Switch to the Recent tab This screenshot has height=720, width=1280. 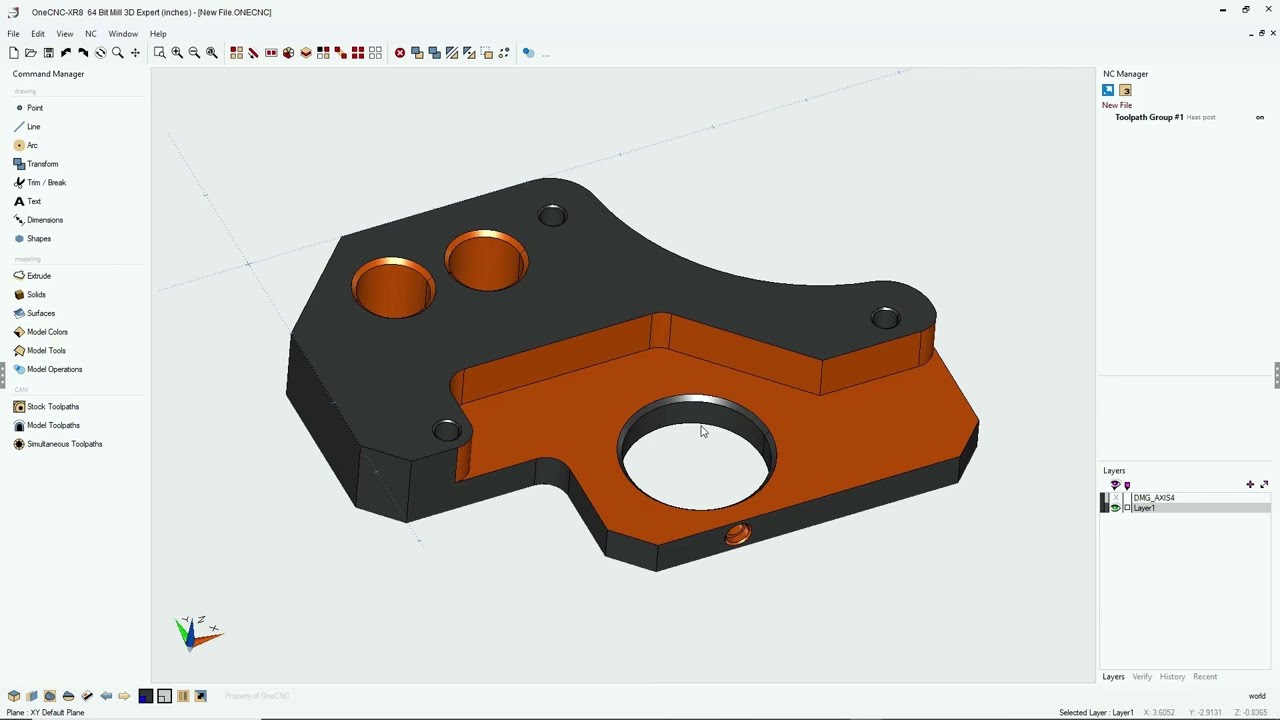[x=1205, y=677]
